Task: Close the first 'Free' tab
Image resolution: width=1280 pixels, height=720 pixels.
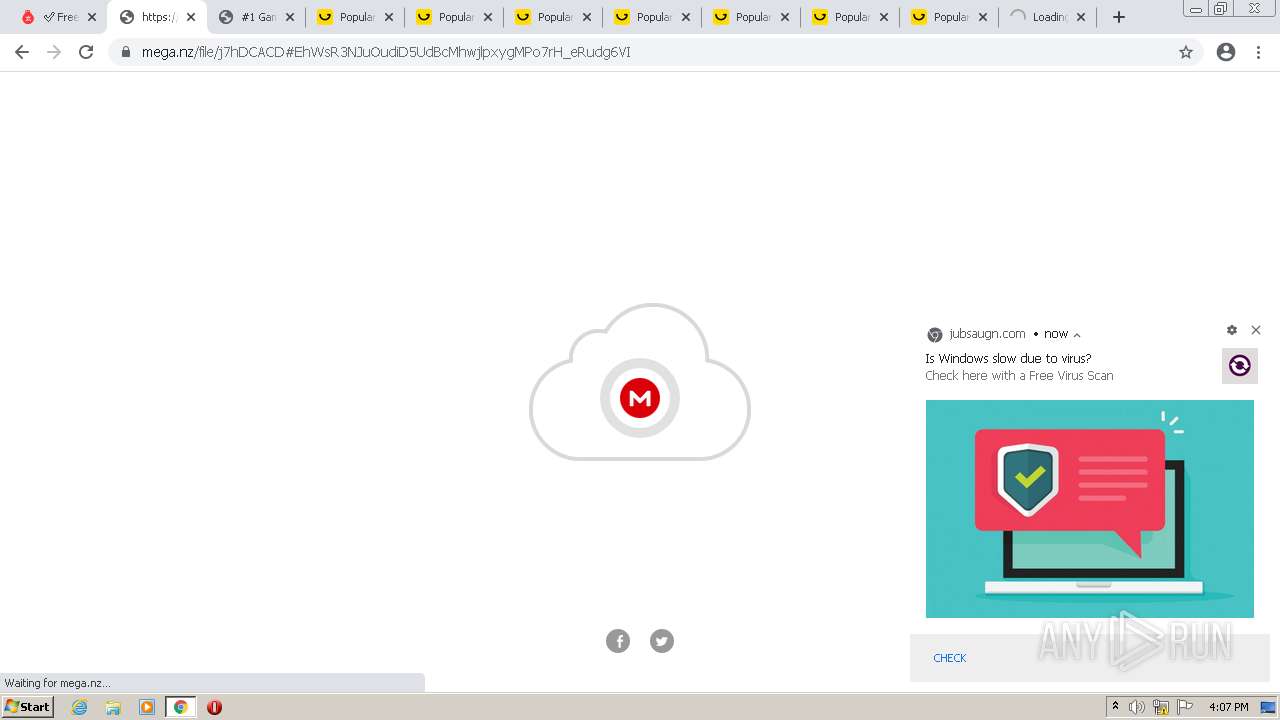Action: pos(92,17)
